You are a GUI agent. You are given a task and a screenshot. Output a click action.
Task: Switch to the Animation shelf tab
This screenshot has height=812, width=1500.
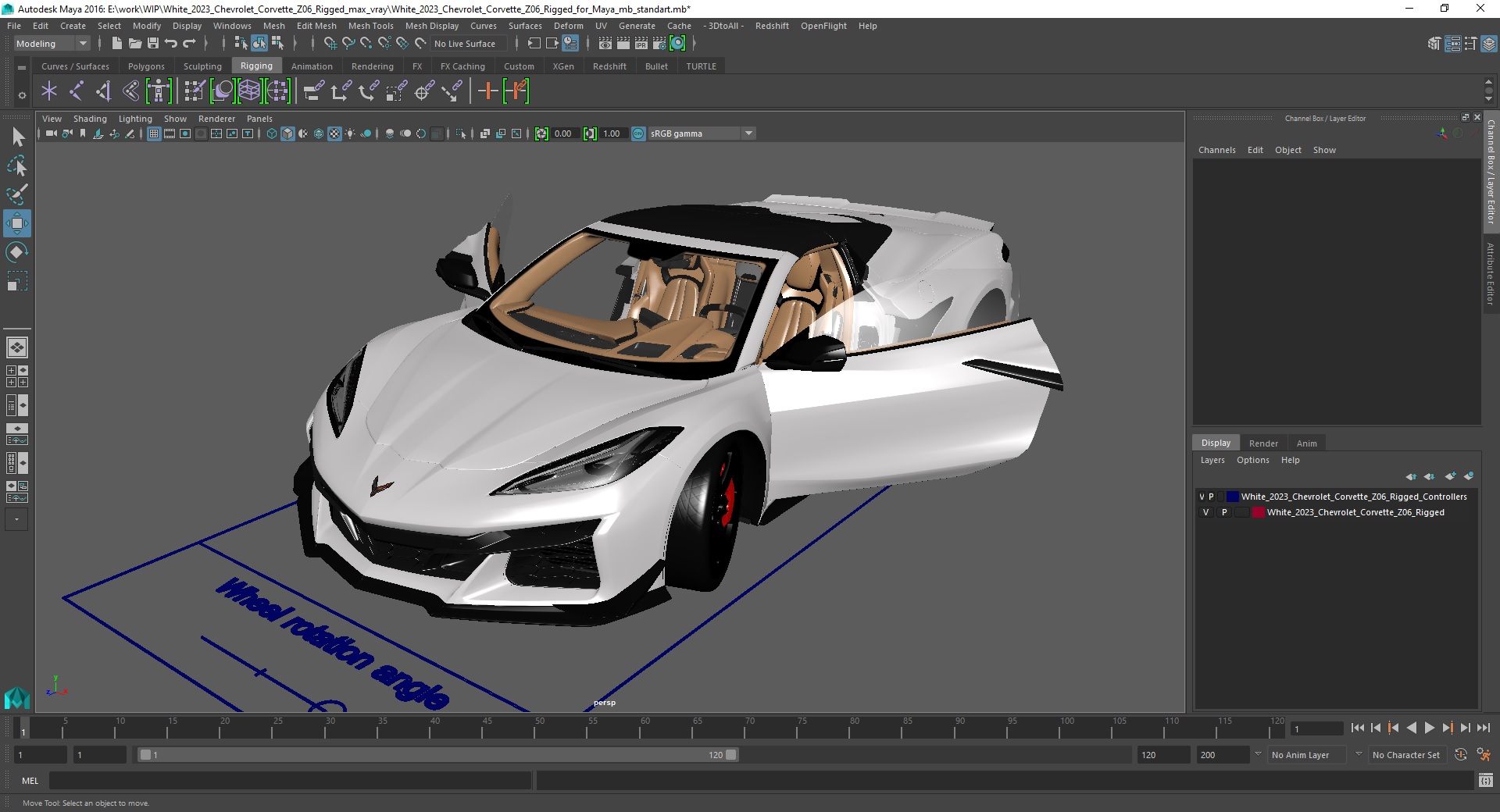coord(312,66)
